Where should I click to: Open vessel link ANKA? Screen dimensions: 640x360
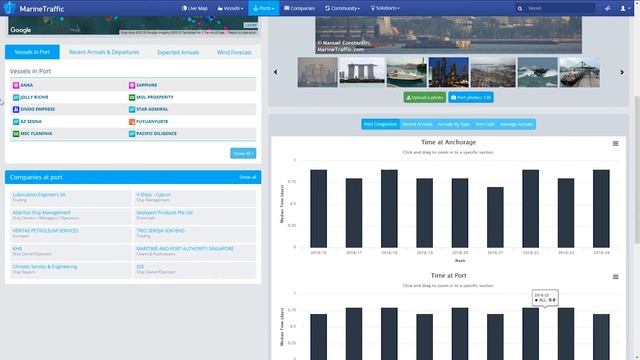(27, 85)
